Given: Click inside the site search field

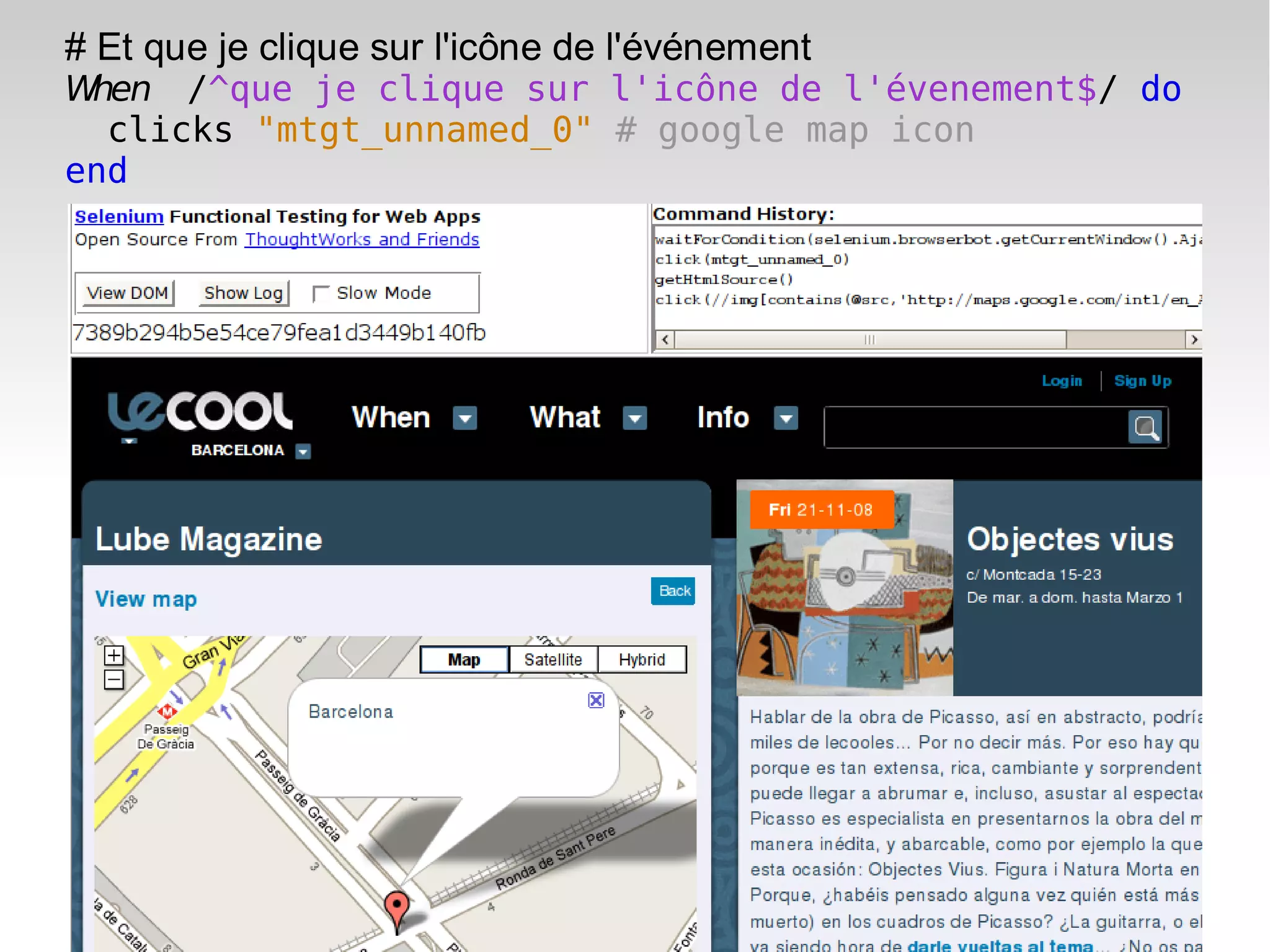Looking at the screenshot, I should 976,427.
